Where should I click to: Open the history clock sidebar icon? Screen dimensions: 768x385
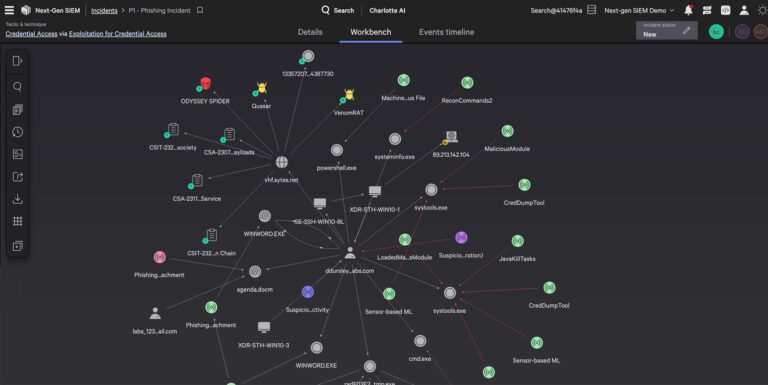pos(18,132)
